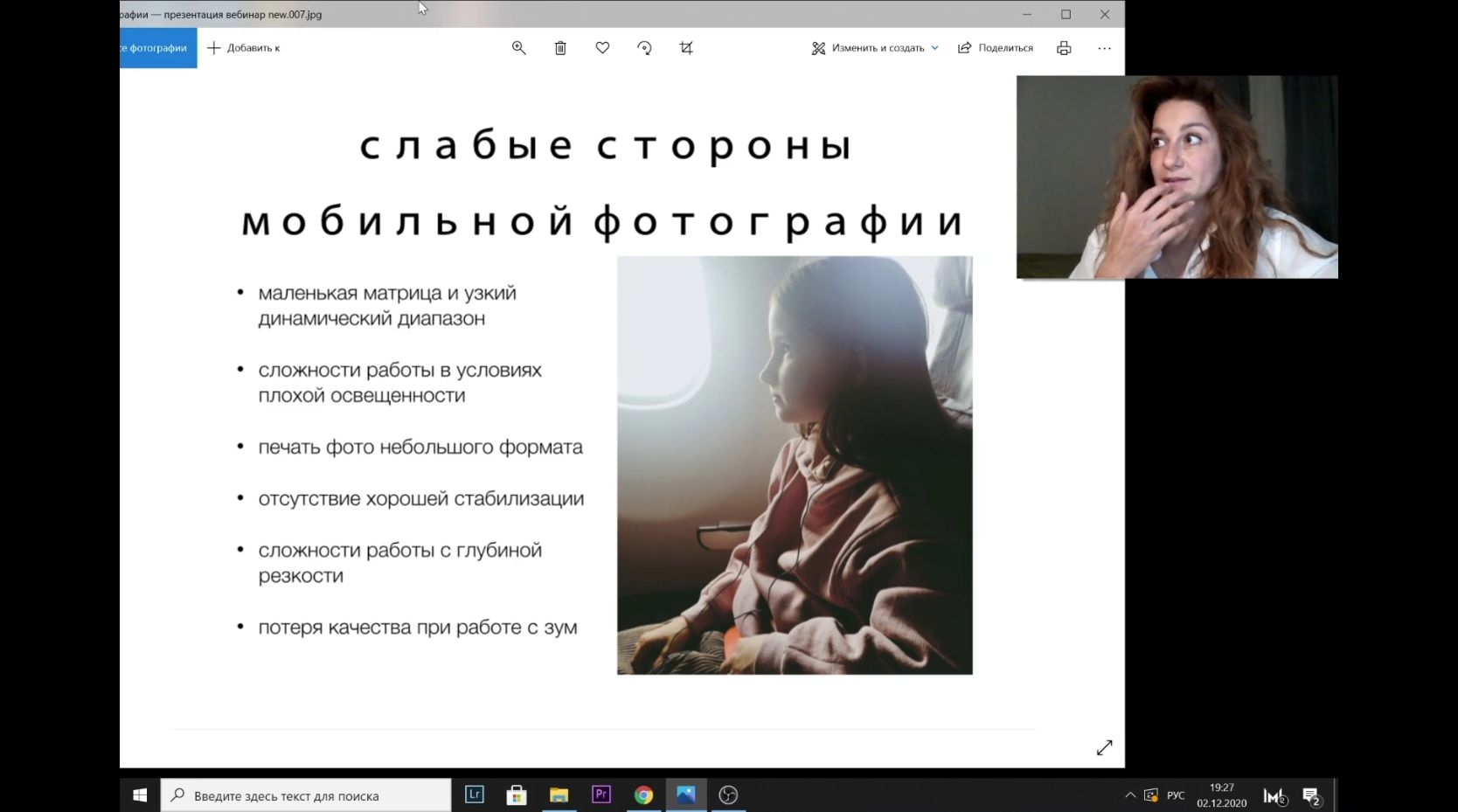1458x812 pixels.
Task: Launch Lightroom from the taskbar
Action: [475, 795]
